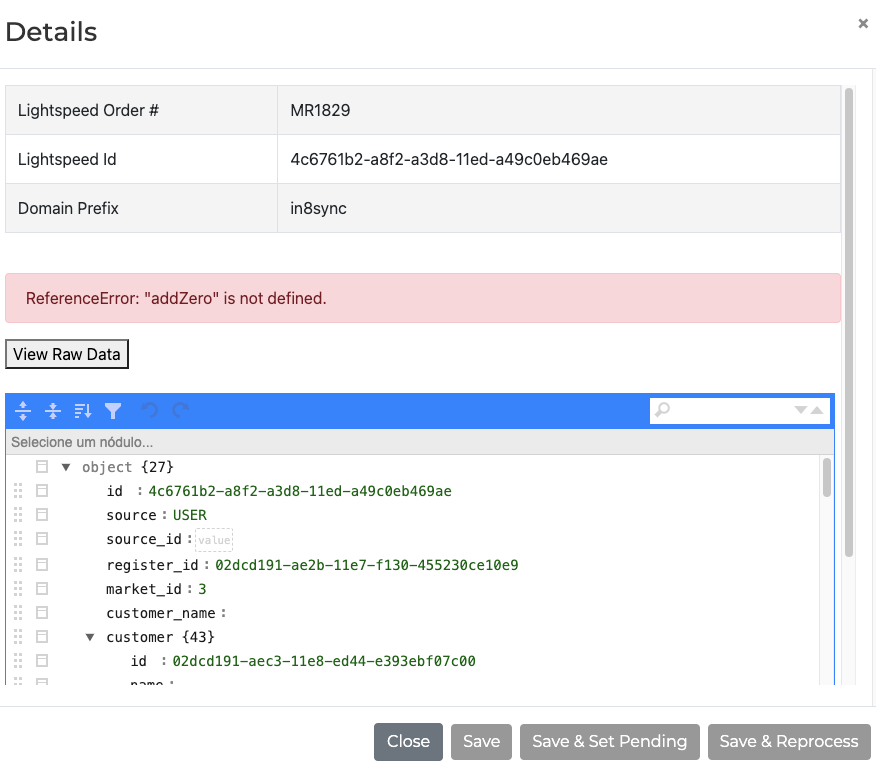The image size is (876, 765).
Task: Click the JSON editor vertical scrollbar thumb
Action: click(826, 478)
